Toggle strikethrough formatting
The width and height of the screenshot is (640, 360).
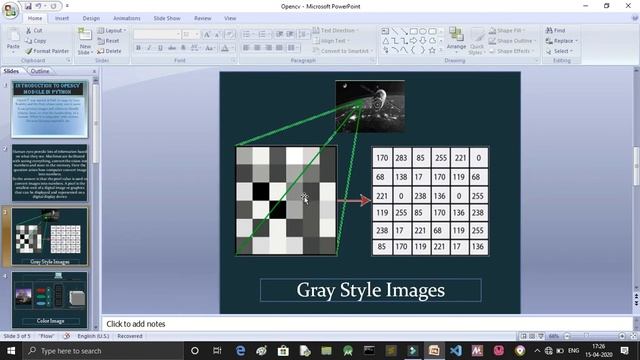pyautogui.click(x=172, y=48)
